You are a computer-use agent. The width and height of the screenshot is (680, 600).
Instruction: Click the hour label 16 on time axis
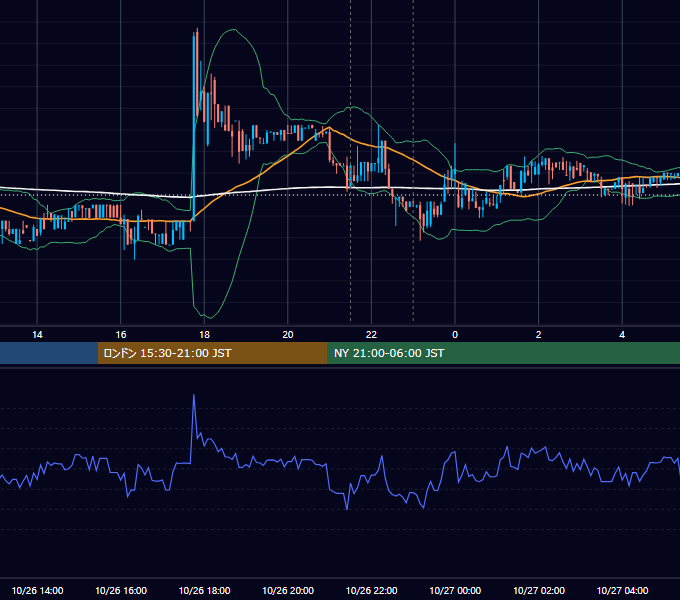[121, 335]
